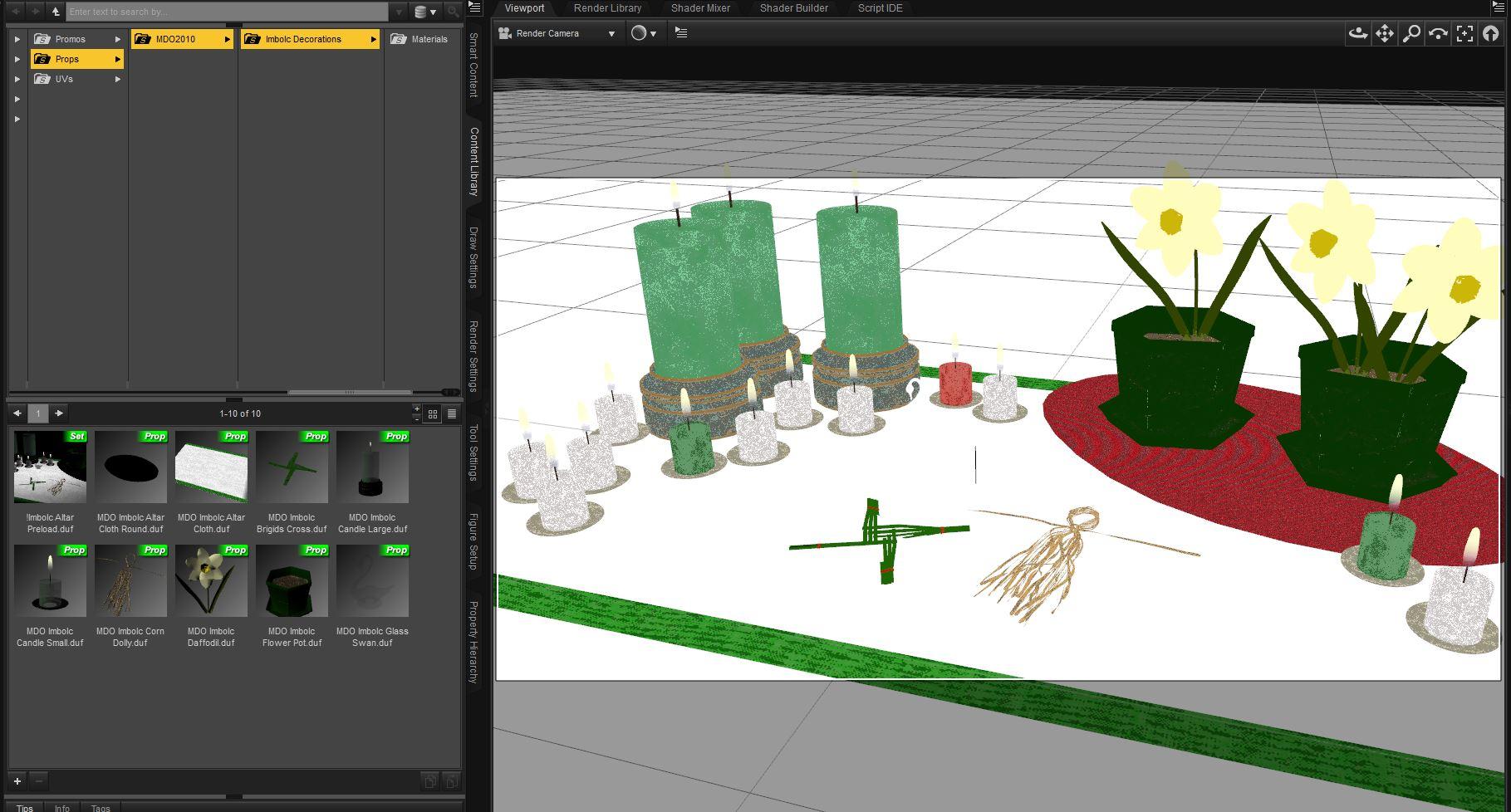The height and width of the screenshot is (812, 1511).
Task: Click the reset camera up-arrow icon
Action: click(x=1491, y=33)
